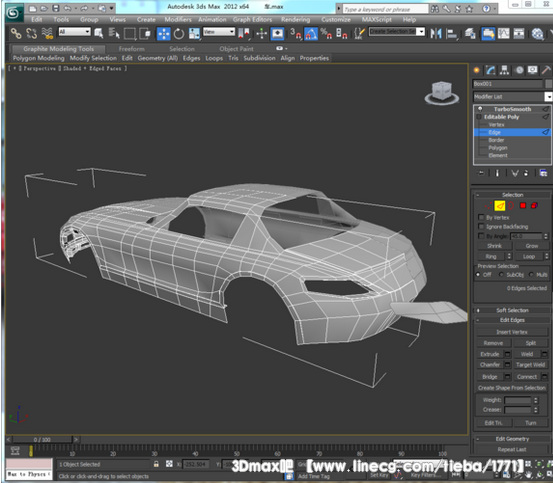Open the Utilities hammer panel tab
Screen dimensions: 553x483
[x=546, y=70]
